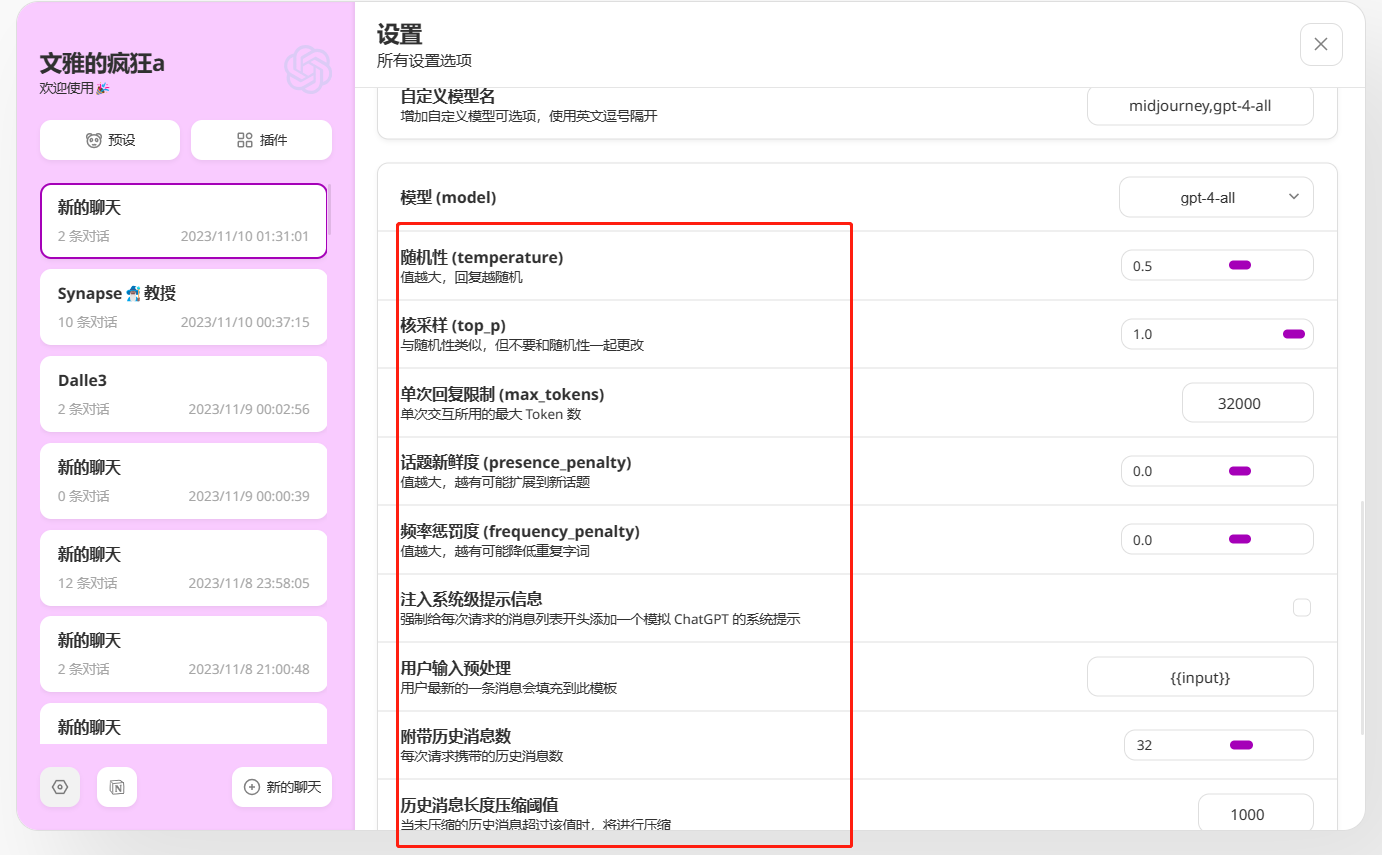The image size is (1382, 855).
Task: Click the Notion cube icon in sidebar
Action: (116, 787)
